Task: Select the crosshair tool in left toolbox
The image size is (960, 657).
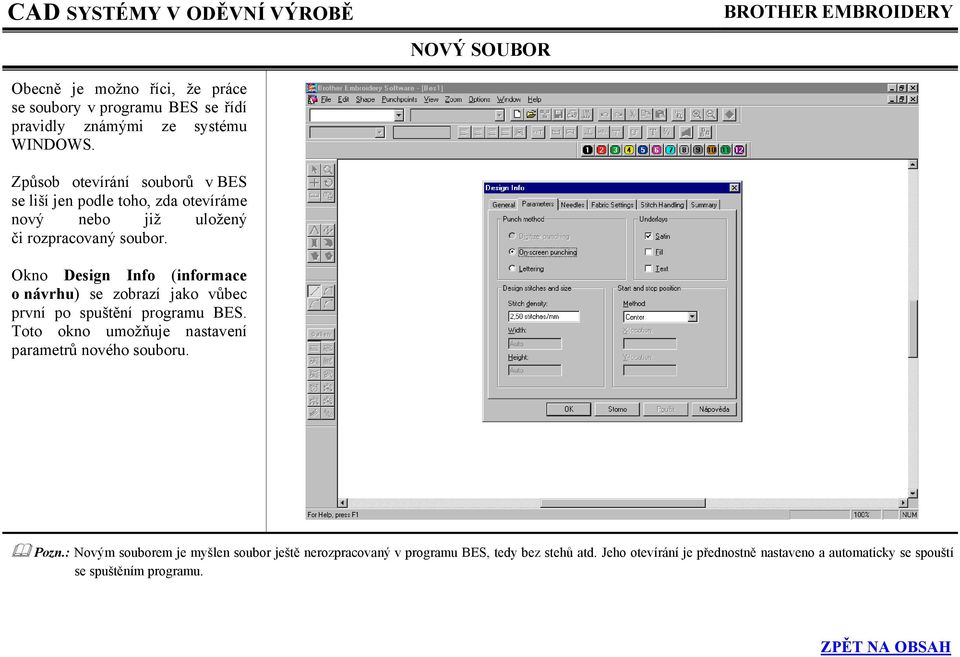Action: tap(314, 182)
